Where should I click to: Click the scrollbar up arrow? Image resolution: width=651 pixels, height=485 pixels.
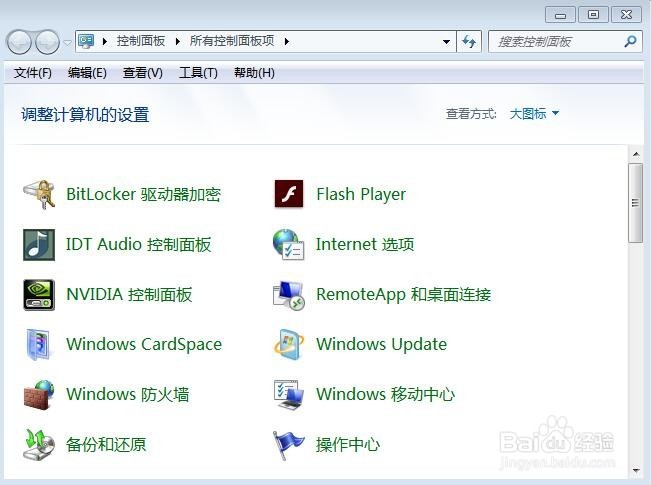pos(635,154)
